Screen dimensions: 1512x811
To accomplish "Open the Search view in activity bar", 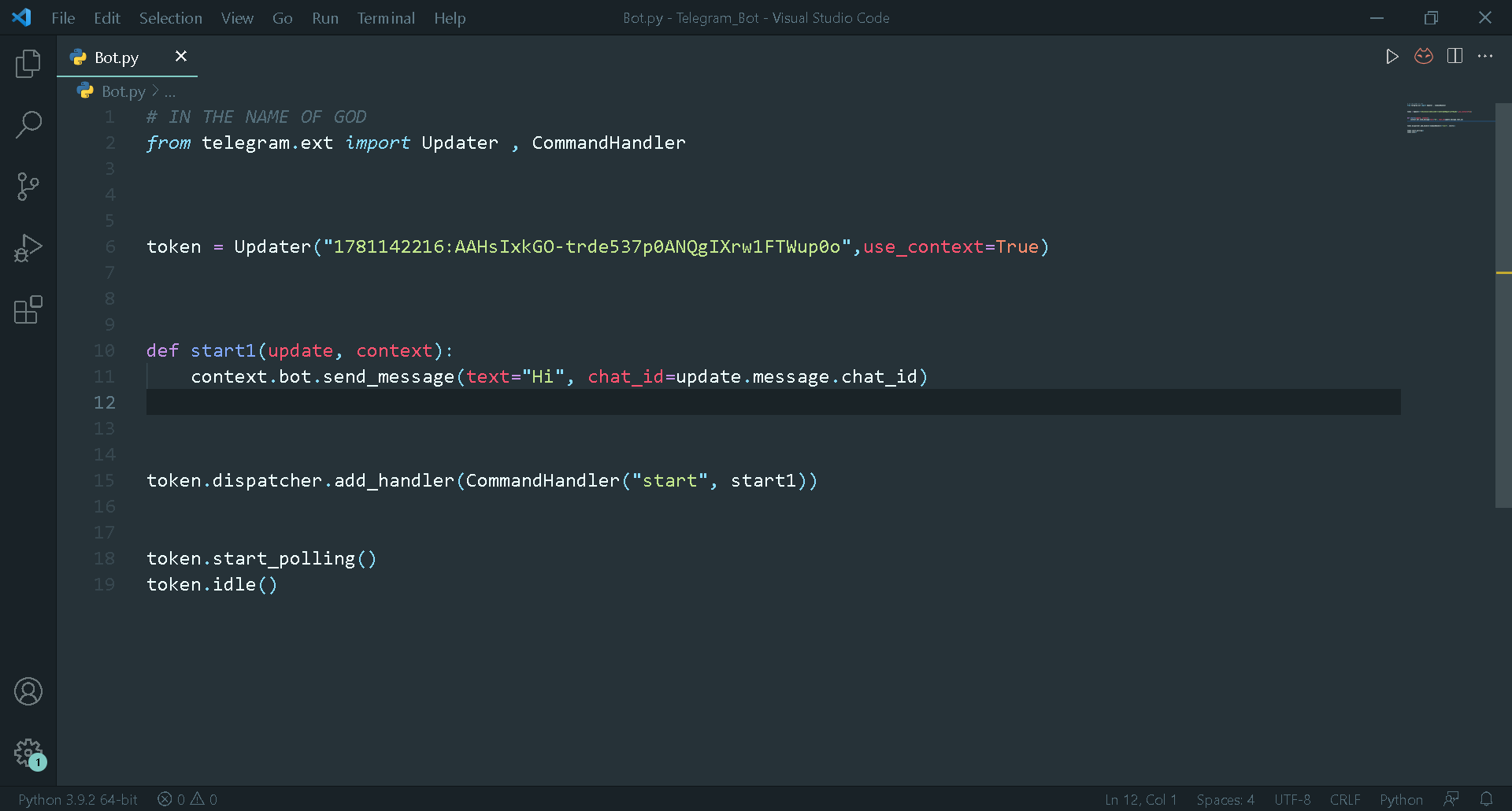I will (x=28, y=124).
